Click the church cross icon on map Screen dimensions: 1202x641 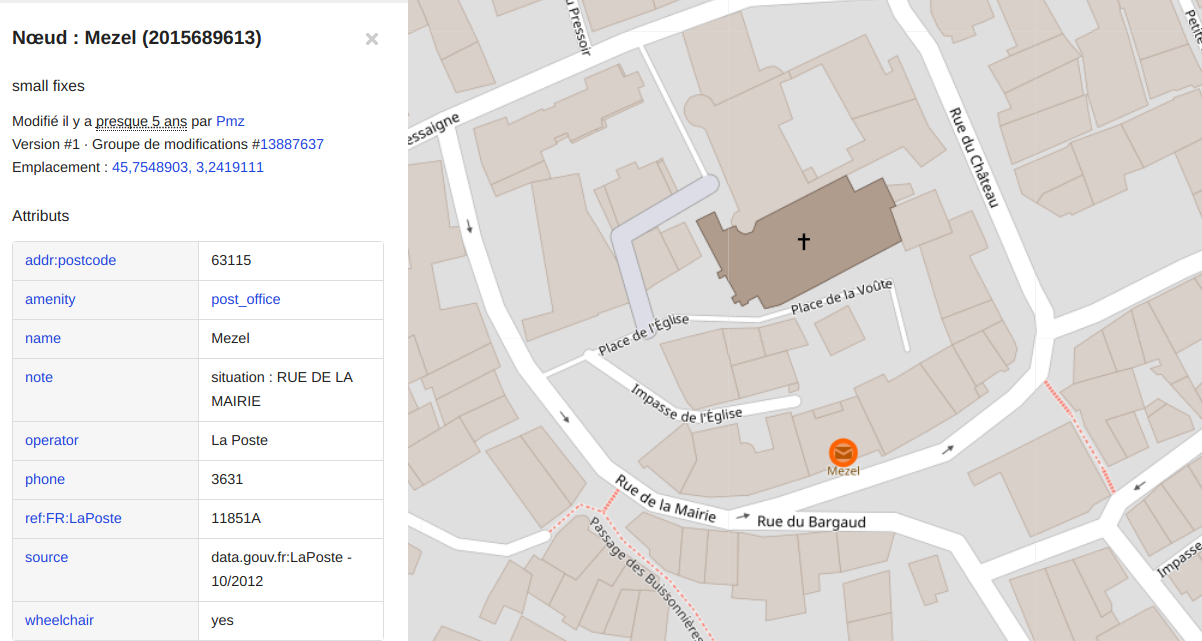coord(802,241)
